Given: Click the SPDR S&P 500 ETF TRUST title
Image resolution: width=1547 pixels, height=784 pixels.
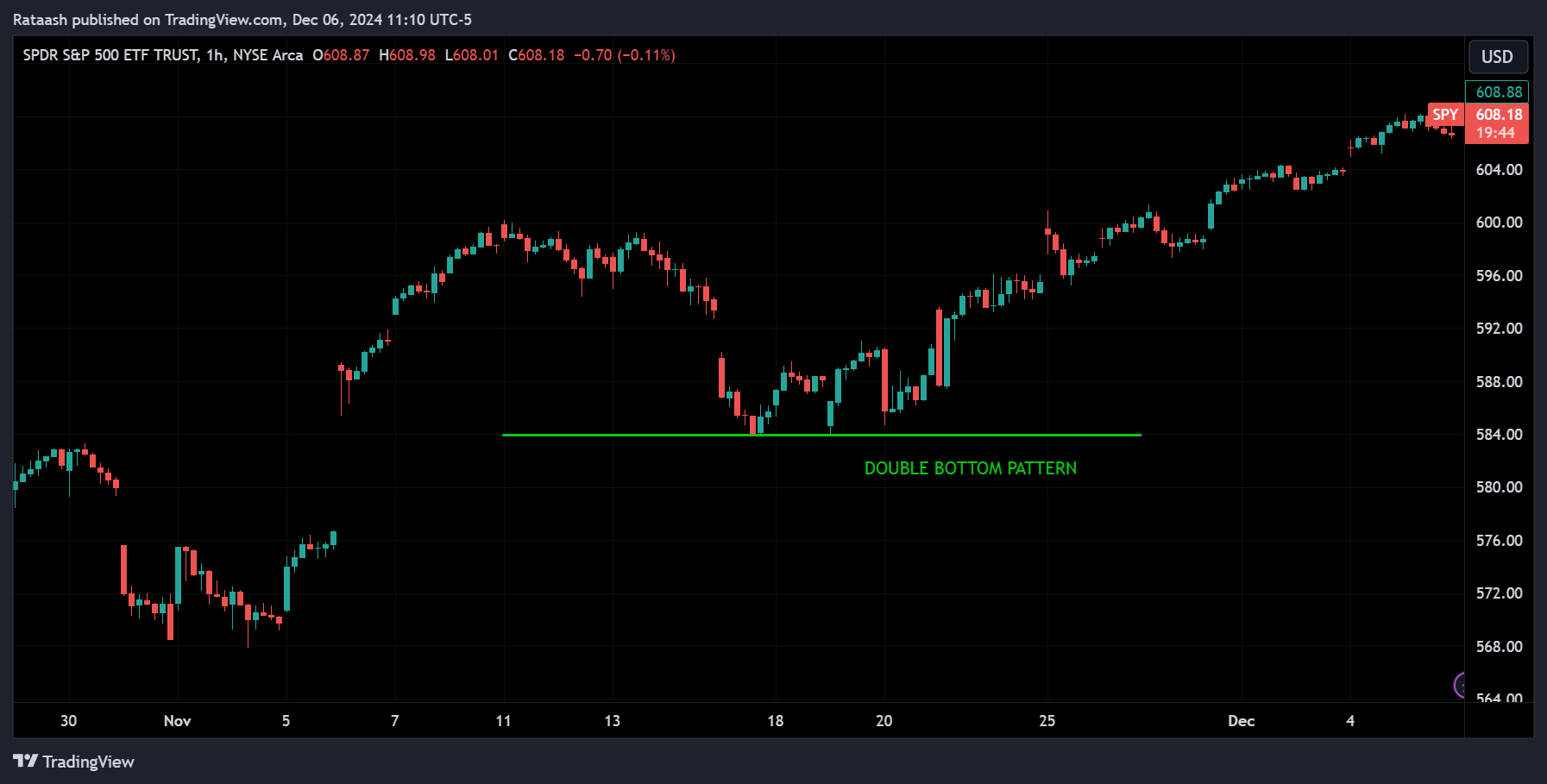Looking at the screenshot, I should tap(111, 55).
